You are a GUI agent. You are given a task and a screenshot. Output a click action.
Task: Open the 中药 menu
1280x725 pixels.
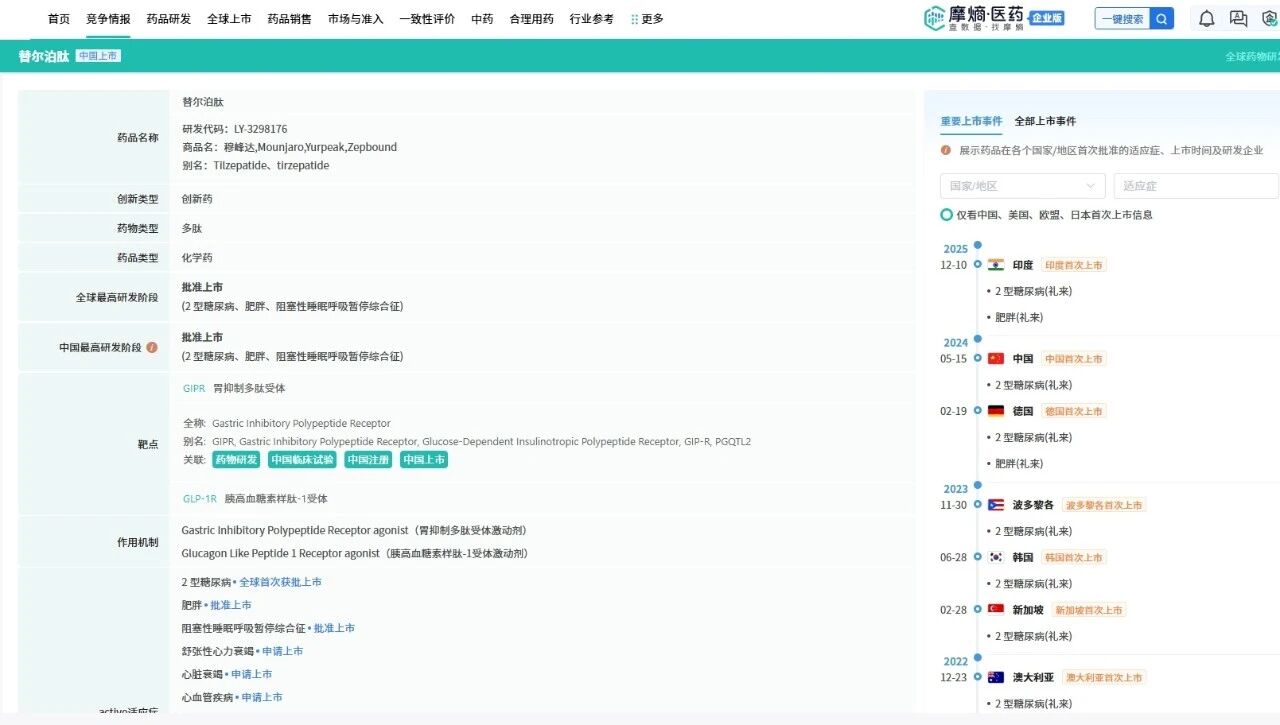(482, 19)
